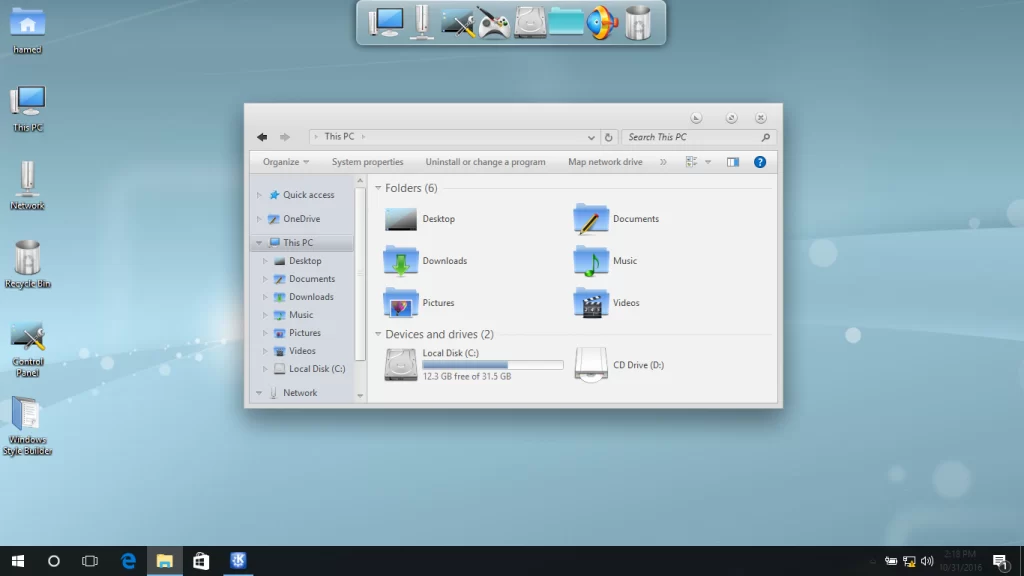This screenshot has height=576, width=1024.
Task: Collapse the Folders (6) group
Action: tap(378, 188)
